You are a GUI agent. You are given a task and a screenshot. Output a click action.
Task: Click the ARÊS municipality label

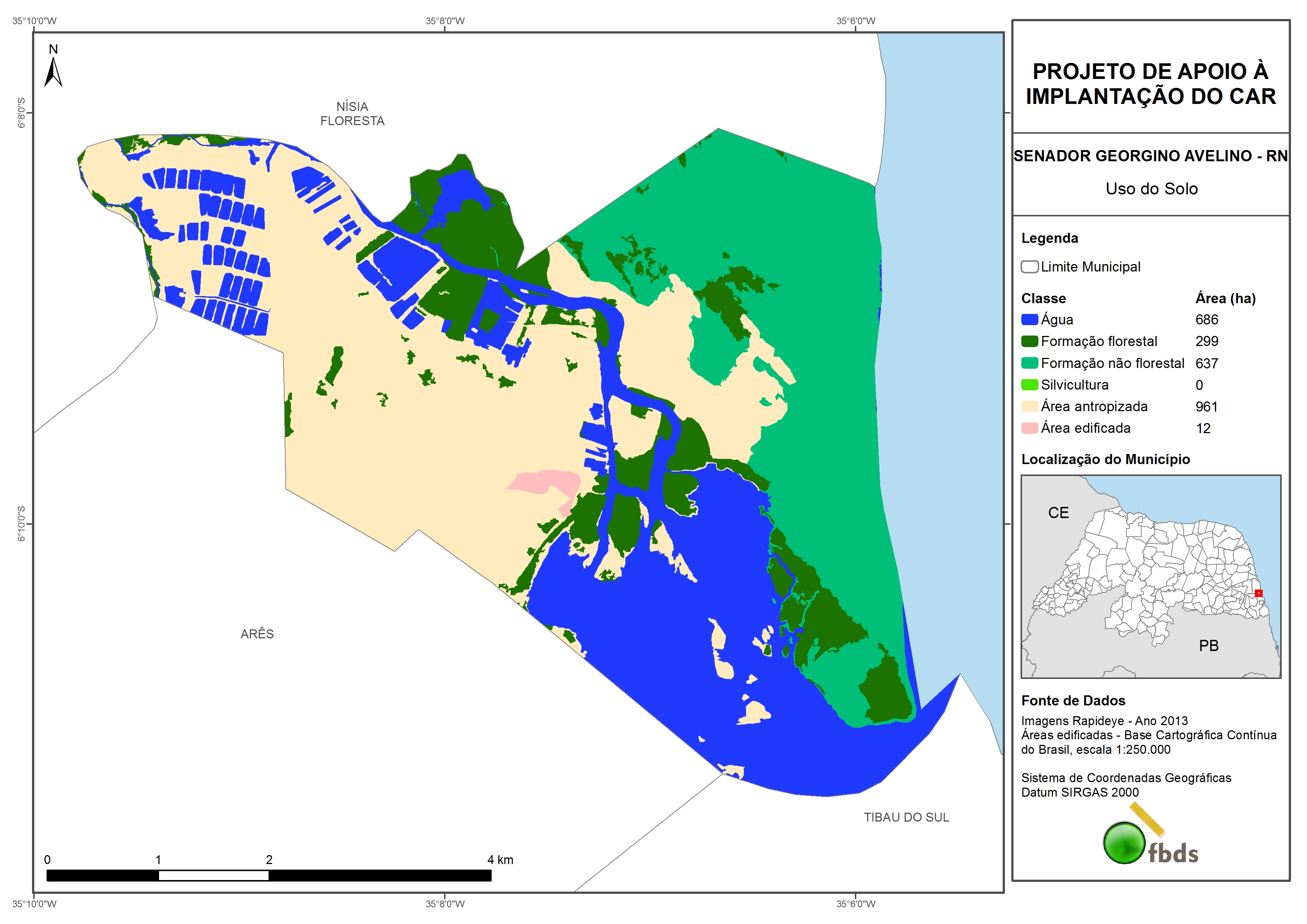(x=257, y=634)
